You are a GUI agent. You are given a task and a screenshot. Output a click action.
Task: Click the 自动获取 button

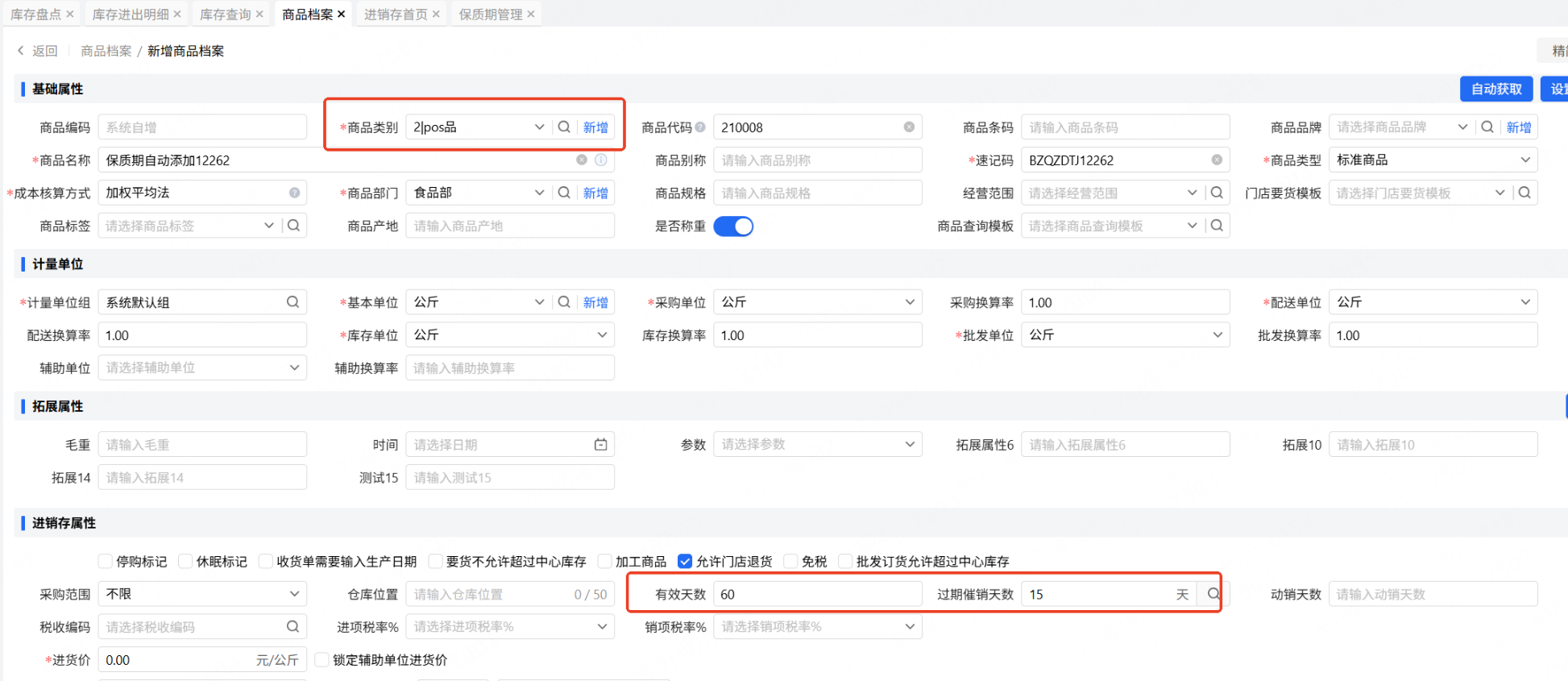pyautogui.click(x=1496, y=89)
